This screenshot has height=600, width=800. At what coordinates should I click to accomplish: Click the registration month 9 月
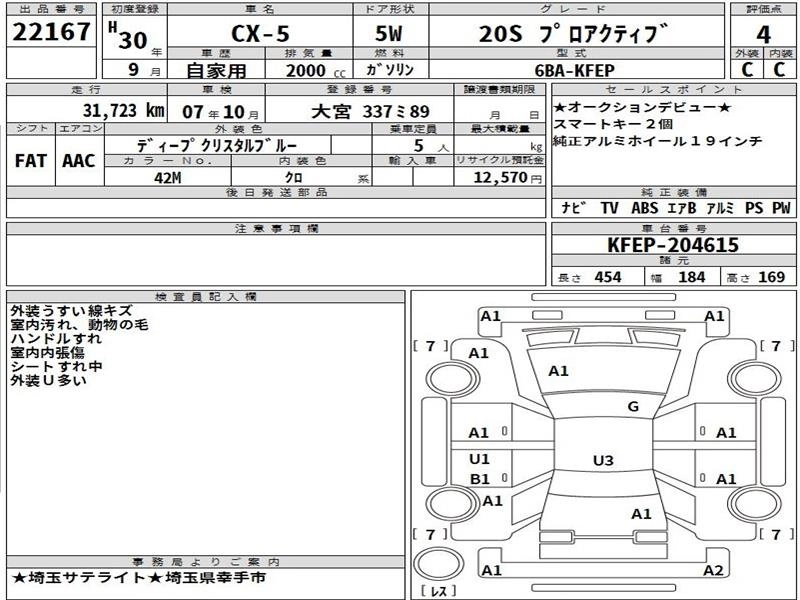point(144,69)
